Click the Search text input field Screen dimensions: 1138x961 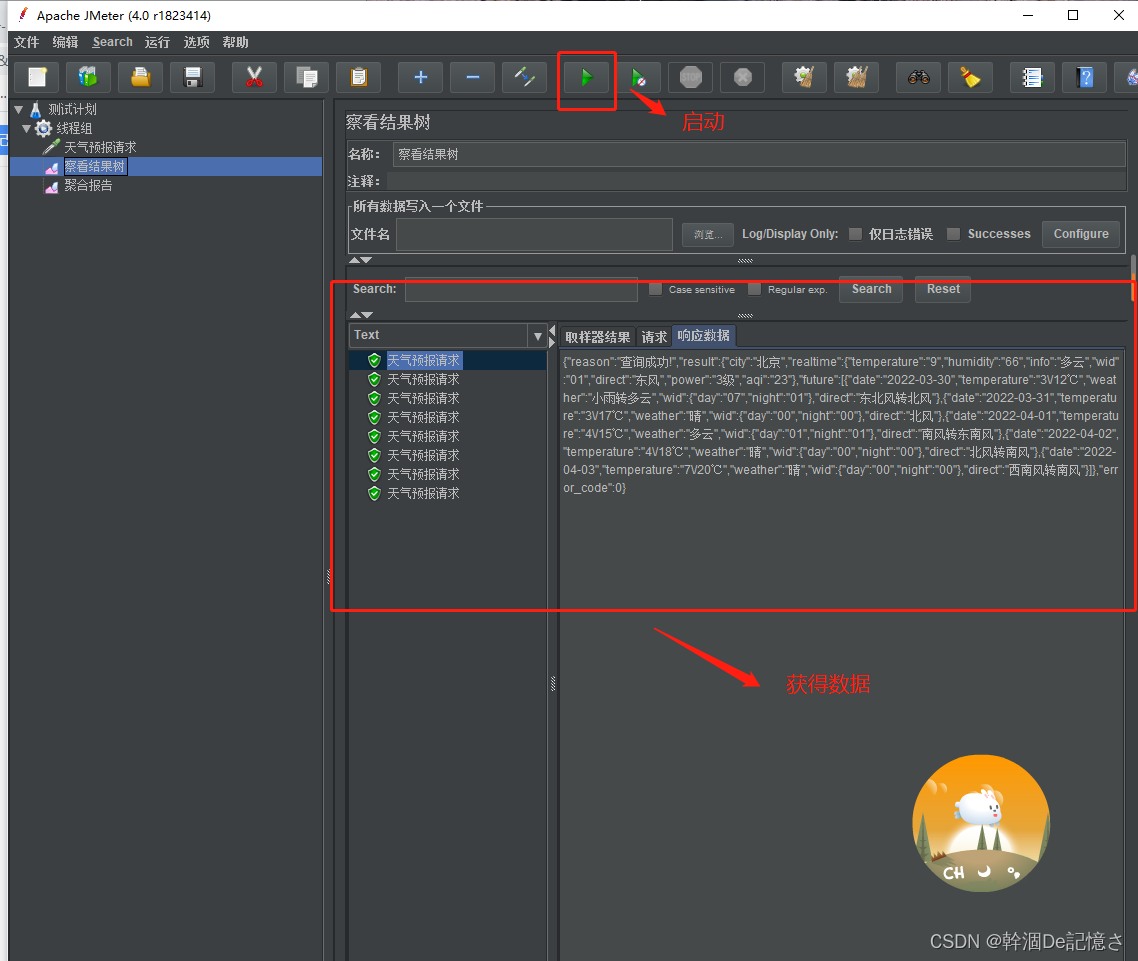tap(521, 290)
